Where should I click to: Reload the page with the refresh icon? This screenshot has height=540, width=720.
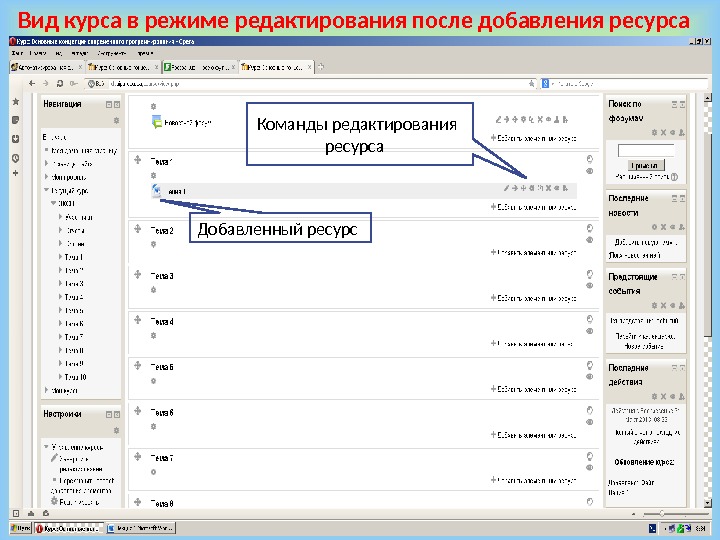(60, 83)
